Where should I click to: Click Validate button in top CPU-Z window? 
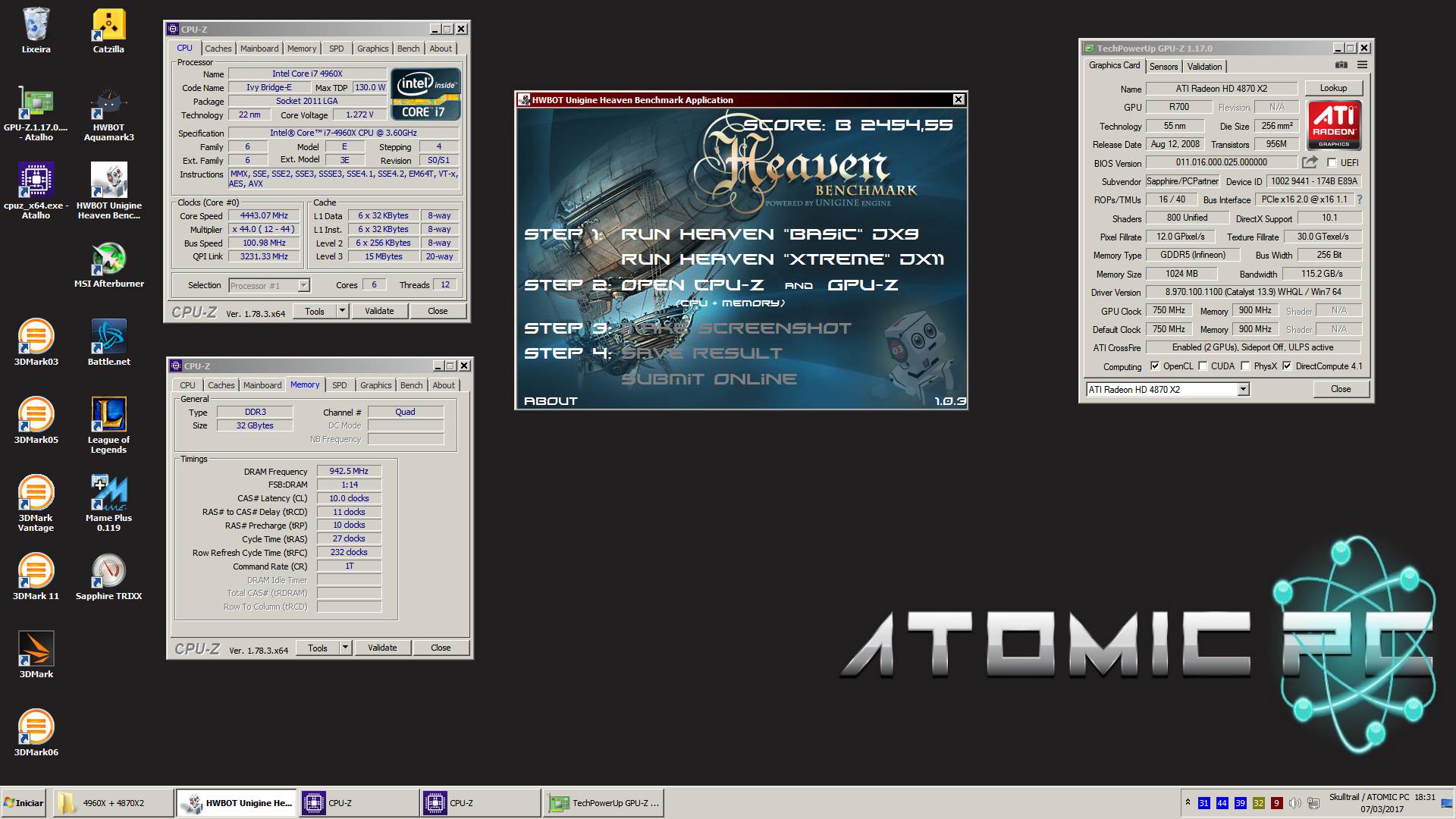[x=379, y=311]
